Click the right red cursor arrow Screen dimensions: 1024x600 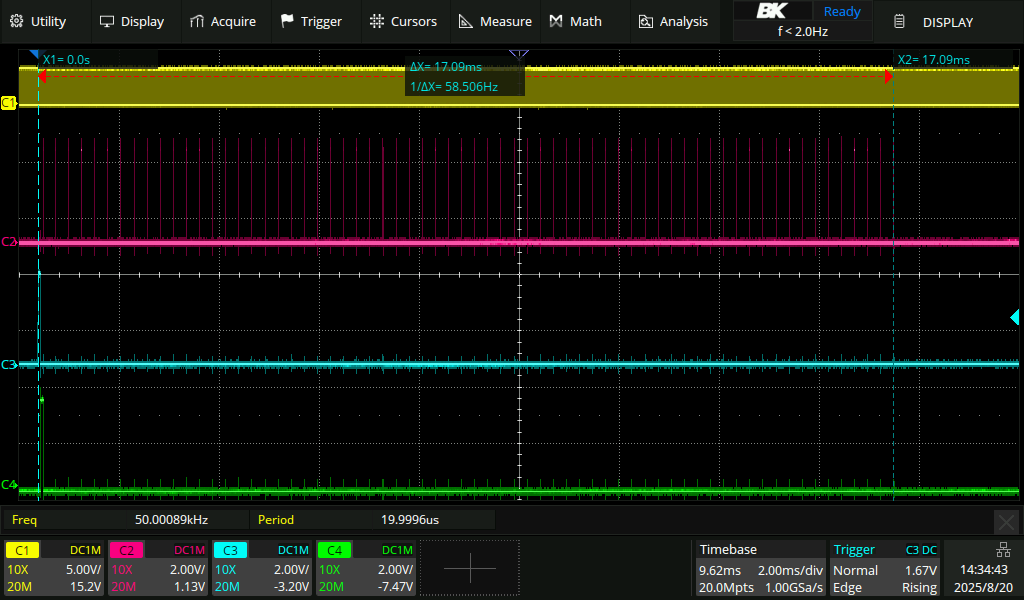[x=888, y=77]
